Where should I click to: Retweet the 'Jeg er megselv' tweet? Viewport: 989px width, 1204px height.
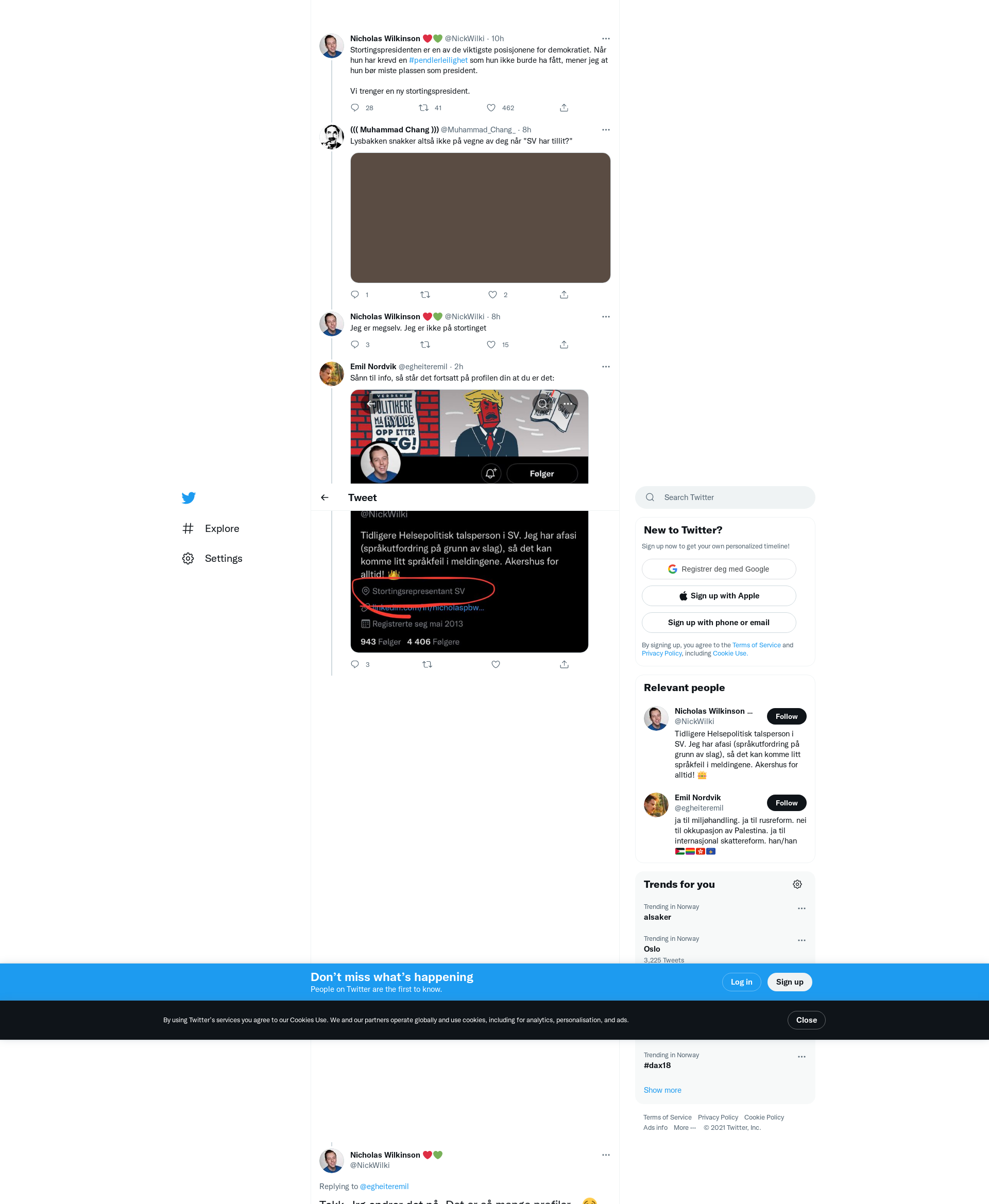pyautogui.click(x=425, y=345)
